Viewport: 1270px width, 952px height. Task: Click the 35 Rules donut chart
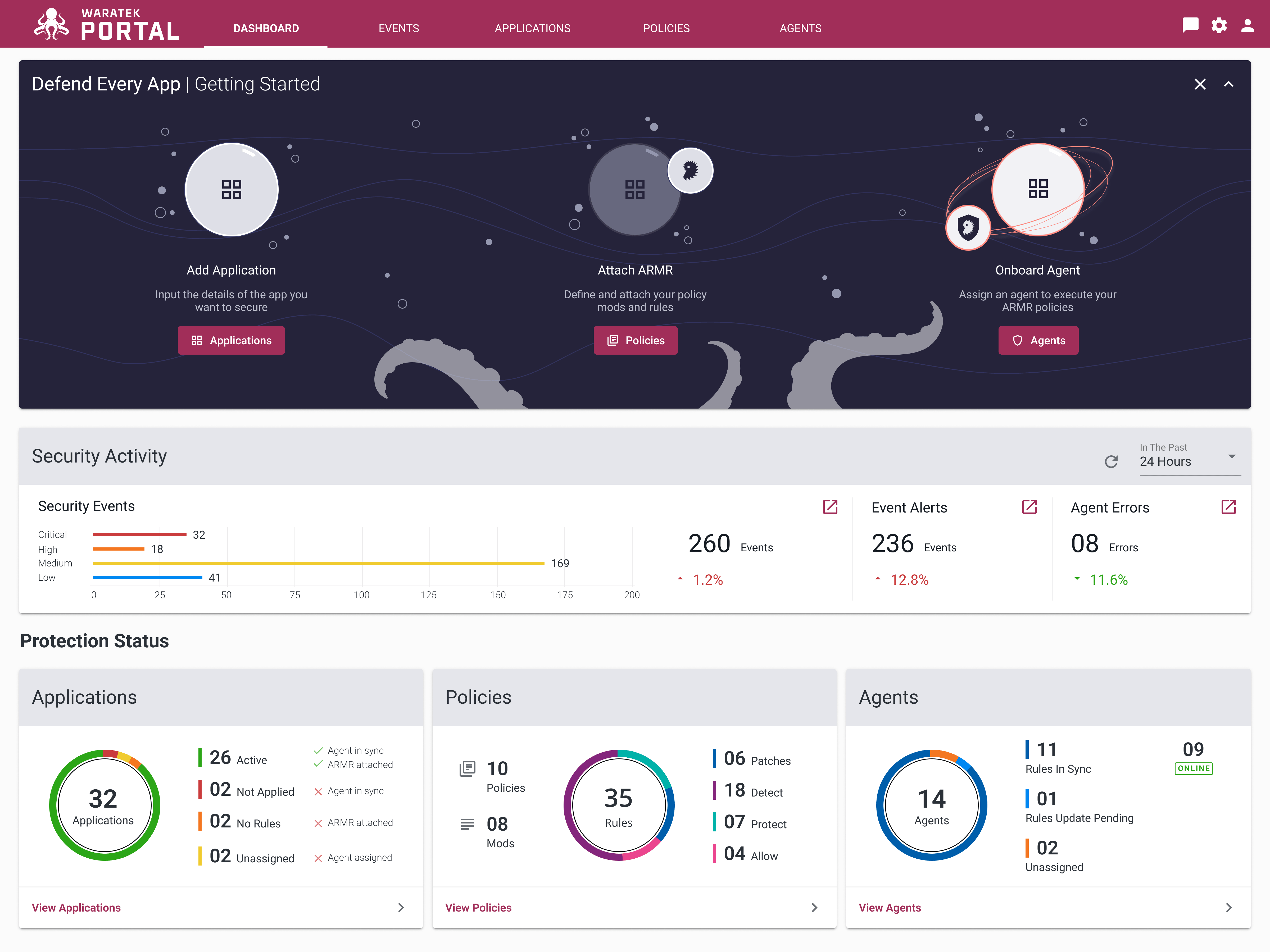619,804
